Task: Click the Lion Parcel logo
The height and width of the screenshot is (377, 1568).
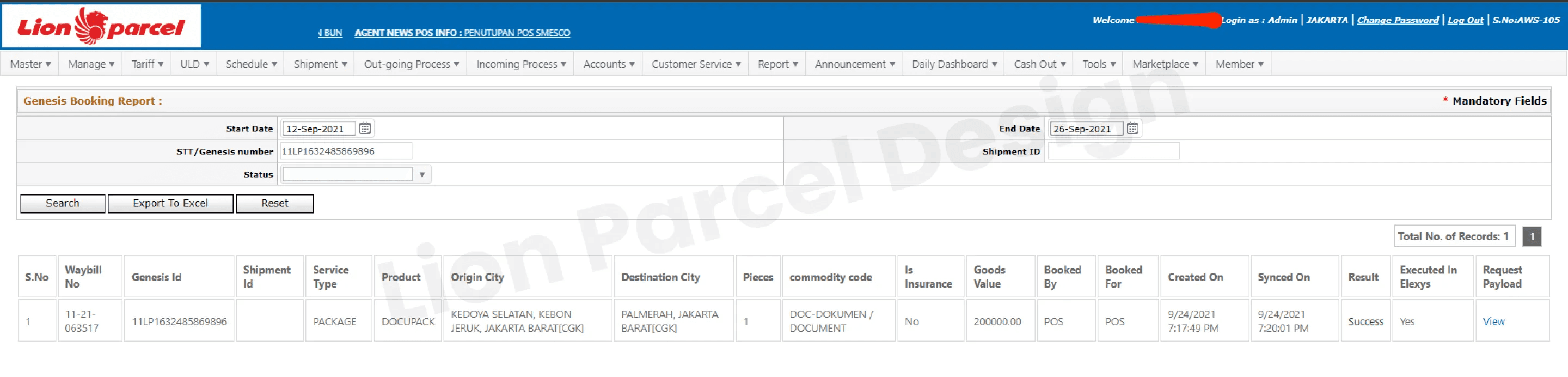Action: click(101, 26)
